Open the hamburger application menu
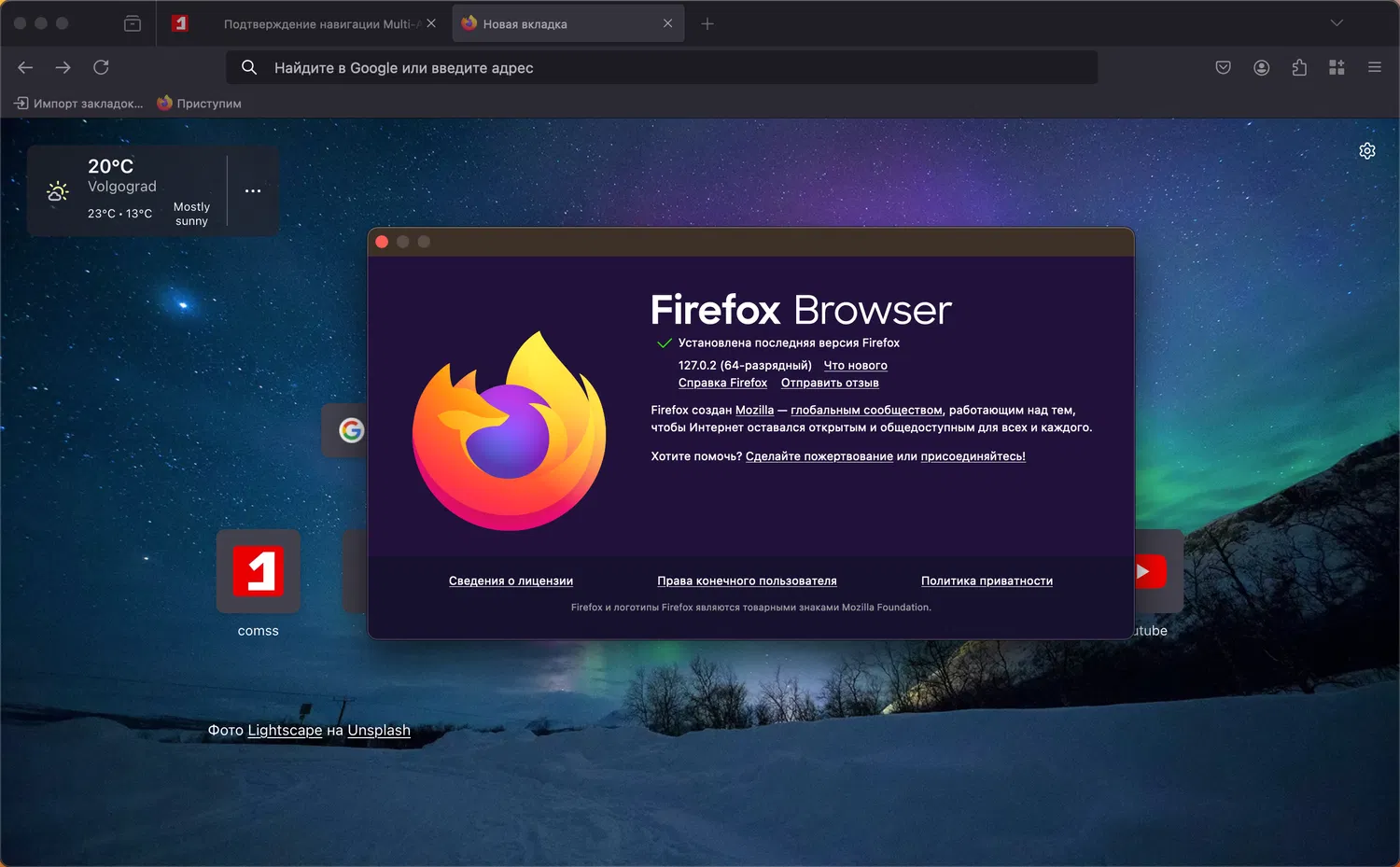1400x867 pixels. coord(1375,67)
